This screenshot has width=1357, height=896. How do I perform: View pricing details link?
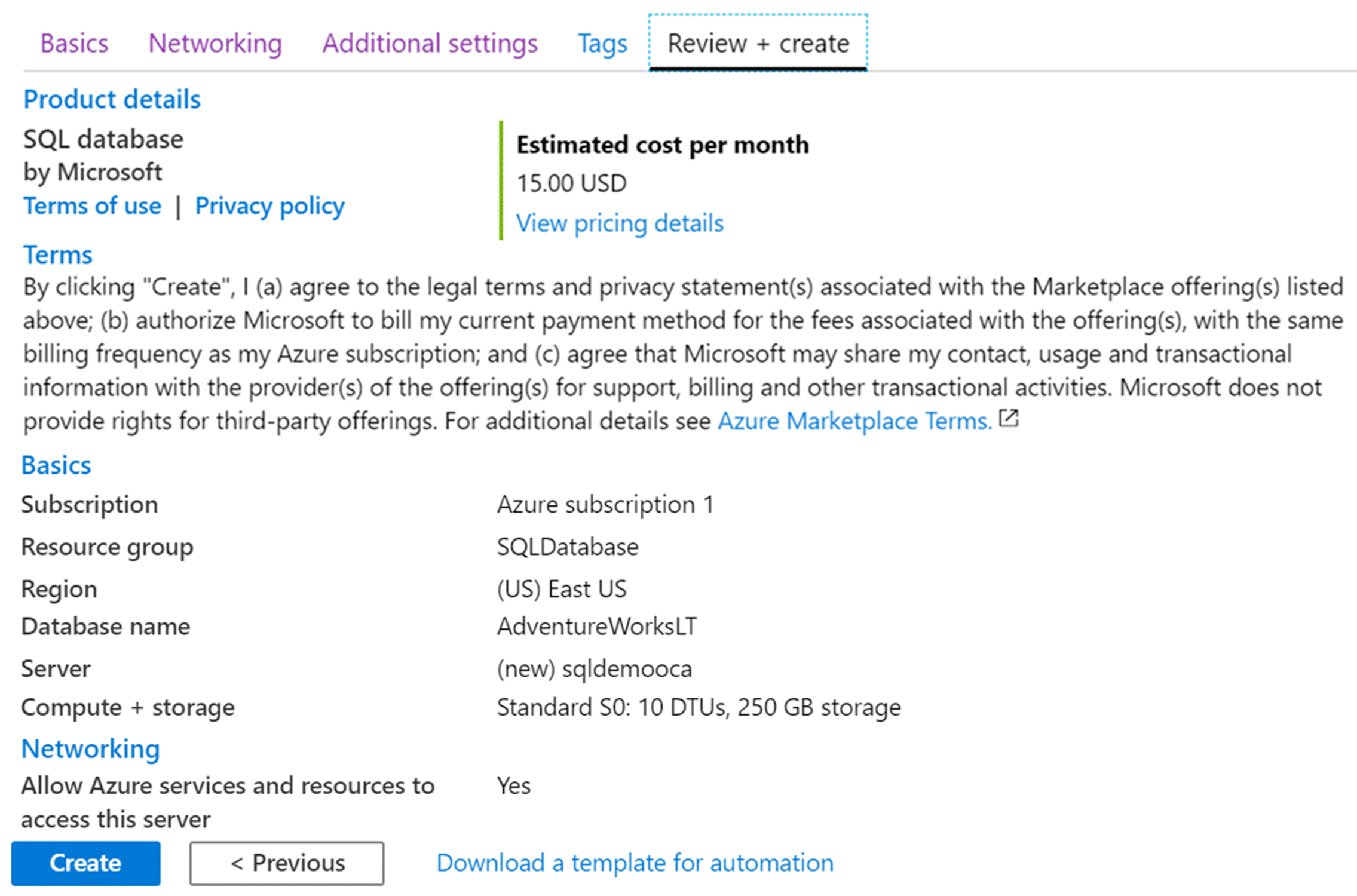pos(620,223)
